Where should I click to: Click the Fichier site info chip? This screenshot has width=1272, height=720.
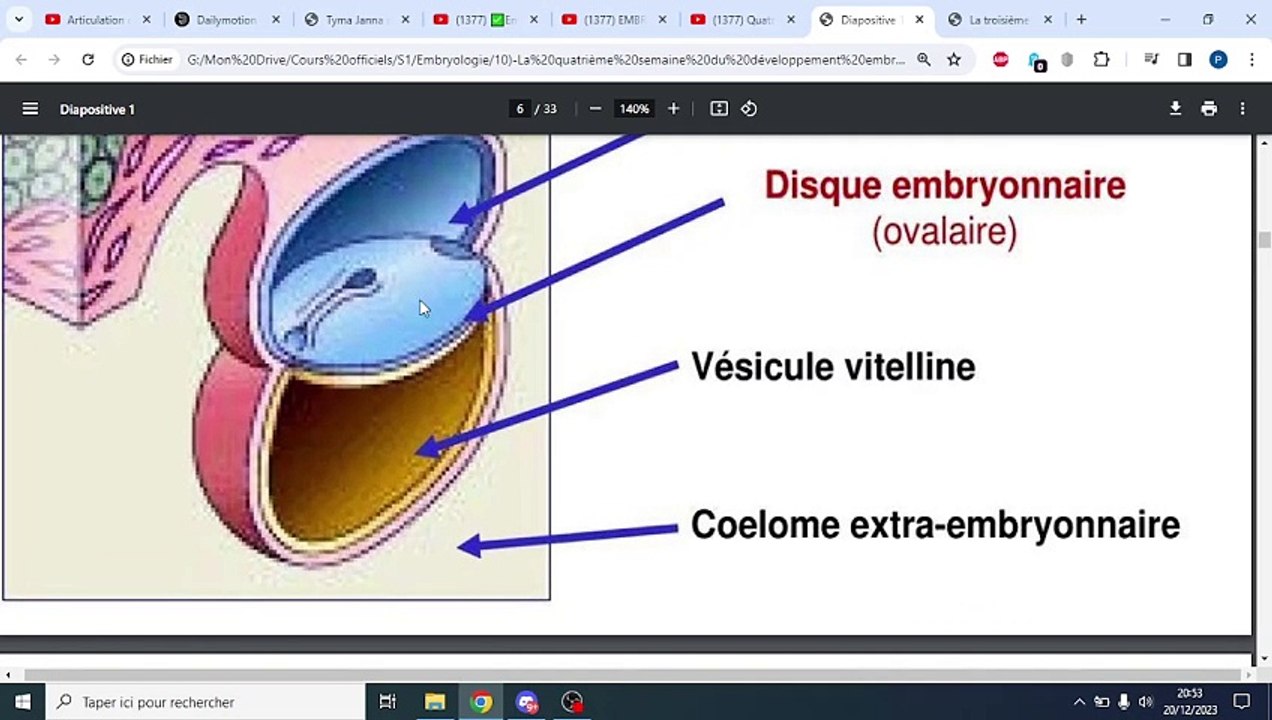[147, 60]
